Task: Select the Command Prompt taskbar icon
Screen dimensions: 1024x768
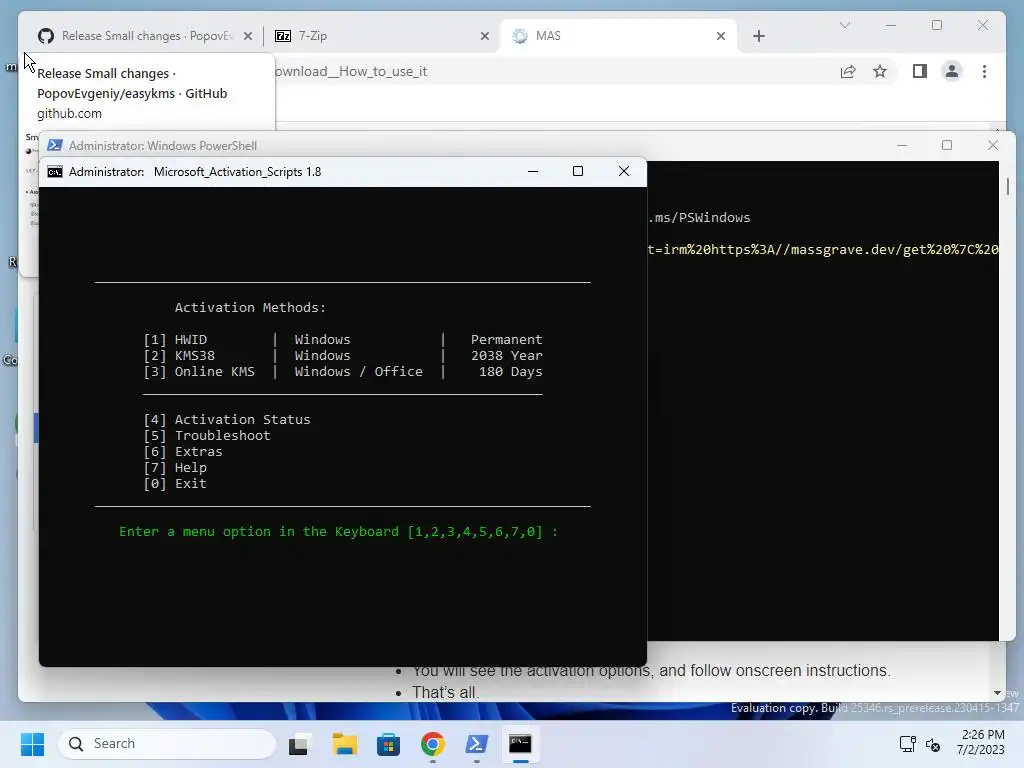Action: click(520, 744)
